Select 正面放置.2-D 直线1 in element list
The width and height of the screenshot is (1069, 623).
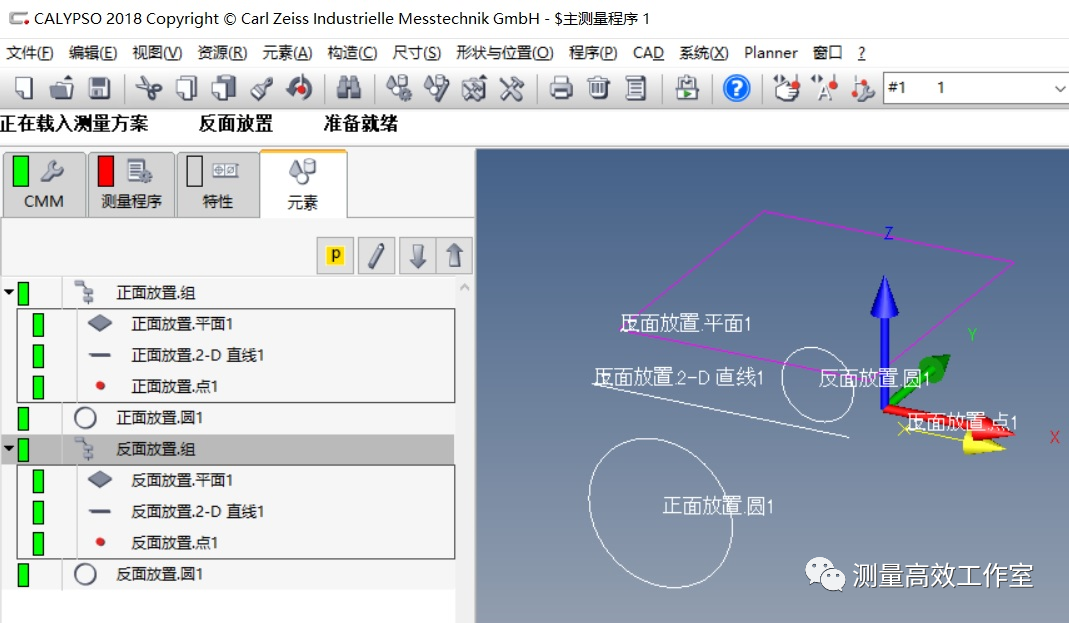tap(197, 355)
